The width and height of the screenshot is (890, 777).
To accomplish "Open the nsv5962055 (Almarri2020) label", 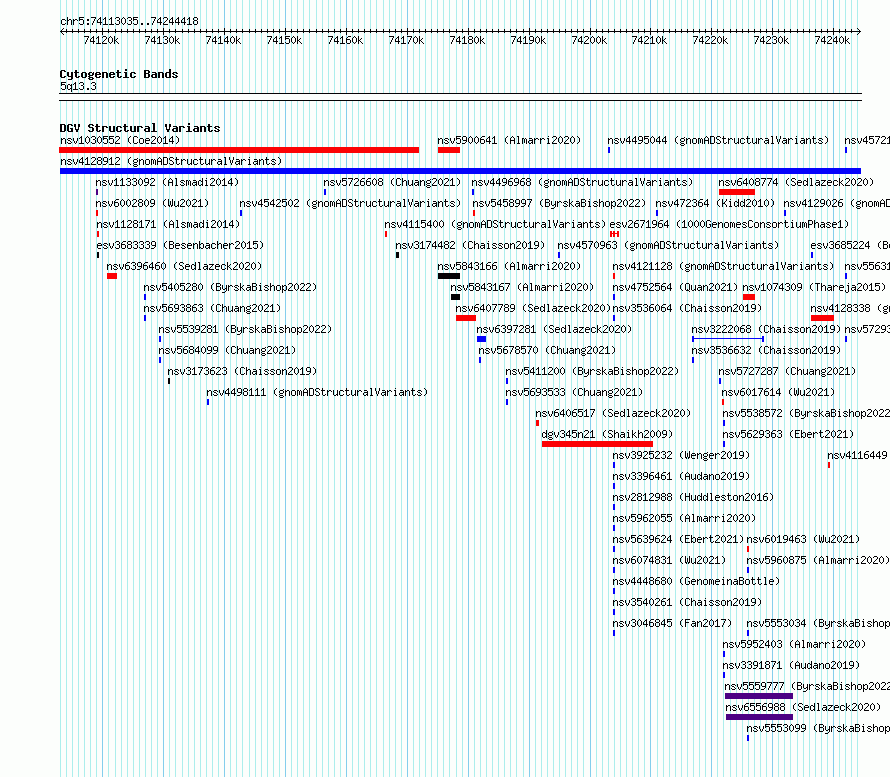I will 684,518.
